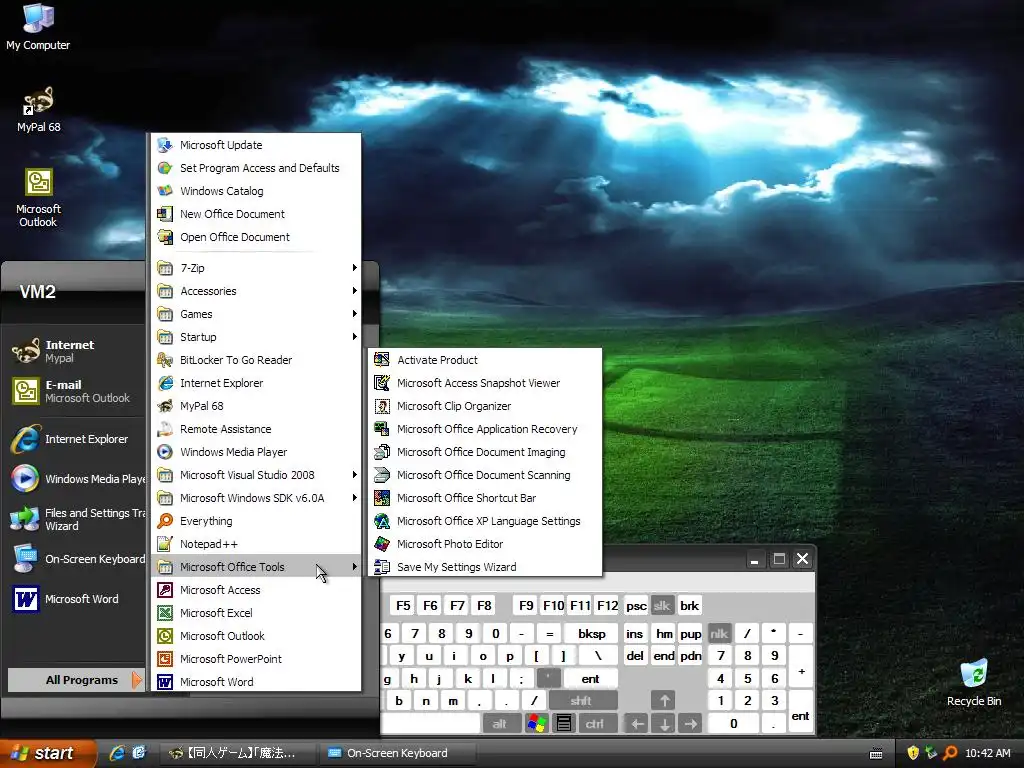Select Set Program Access and Defaults
Viewport: 1024px width, 768px height.
pyautogui.click(x=256, y=168)
